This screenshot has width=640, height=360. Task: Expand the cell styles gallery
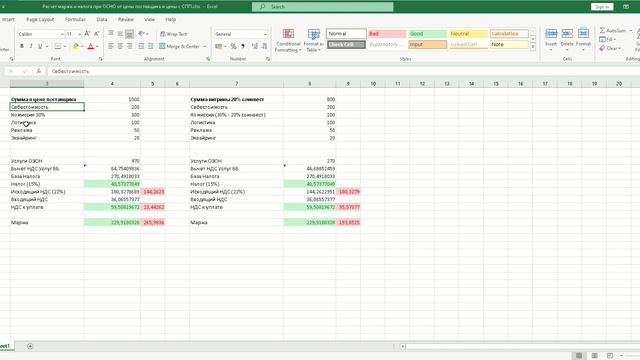click(533, 47)
